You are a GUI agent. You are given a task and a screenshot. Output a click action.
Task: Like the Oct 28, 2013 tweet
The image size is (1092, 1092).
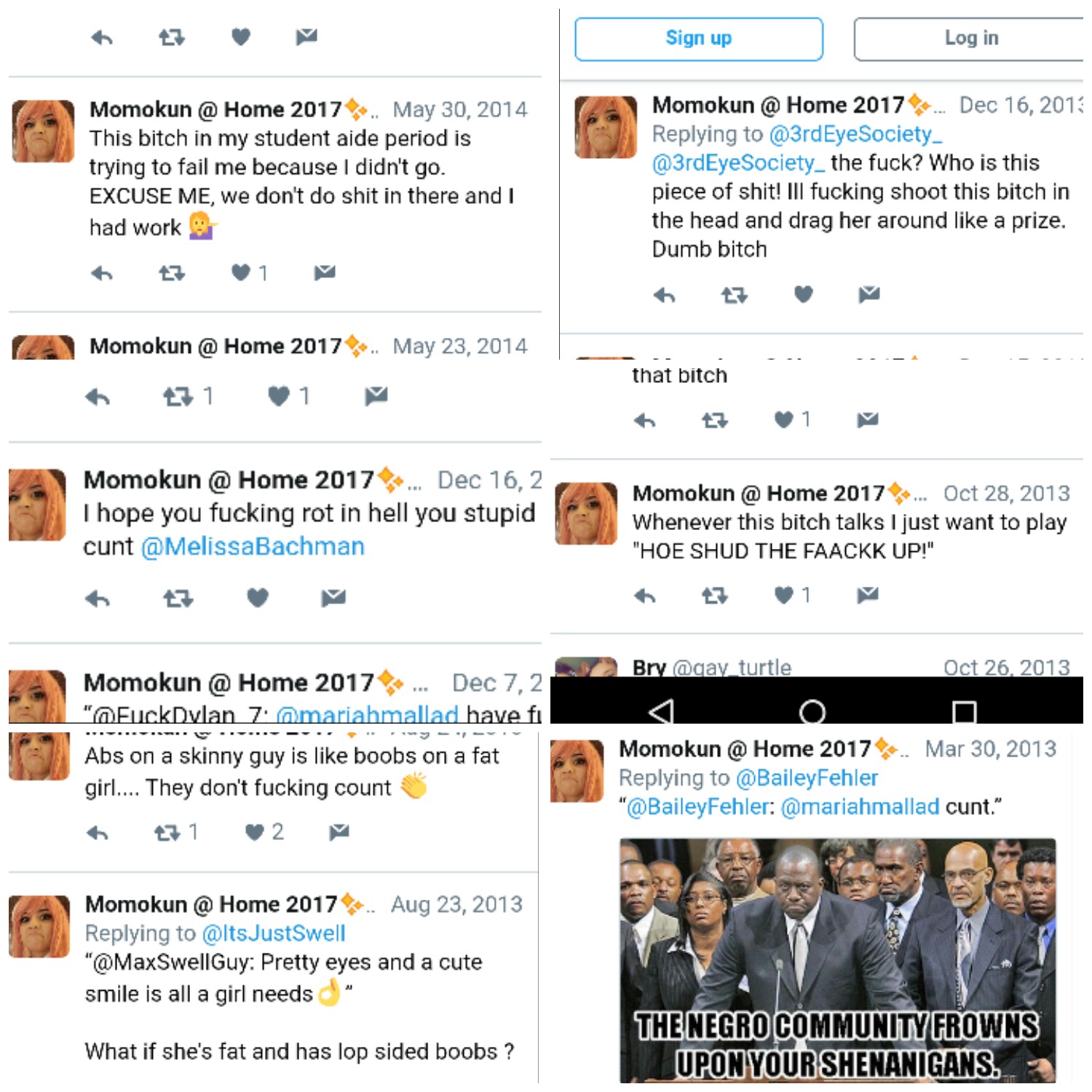pyautogui.click(x=783, y=596)
